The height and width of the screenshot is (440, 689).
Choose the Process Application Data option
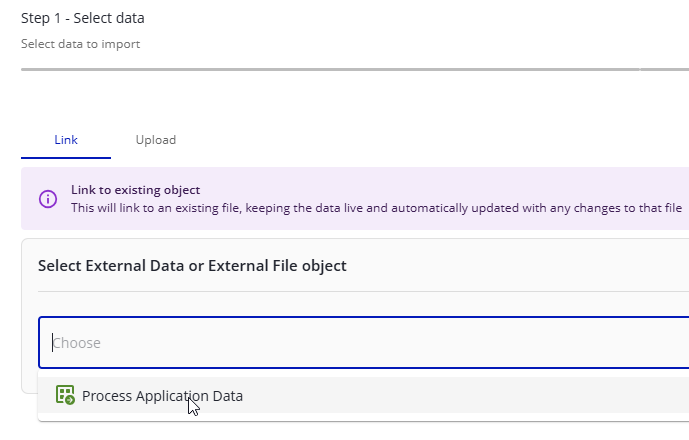[162, 396]
